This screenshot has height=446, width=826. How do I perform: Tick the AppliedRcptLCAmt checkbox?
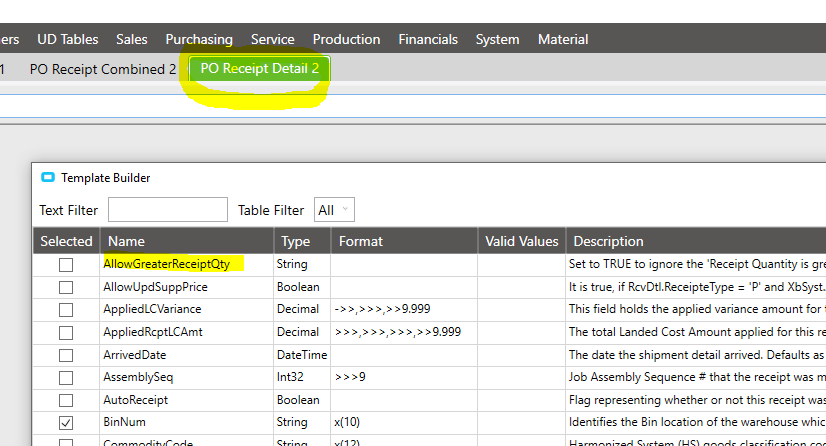(66, 333)
